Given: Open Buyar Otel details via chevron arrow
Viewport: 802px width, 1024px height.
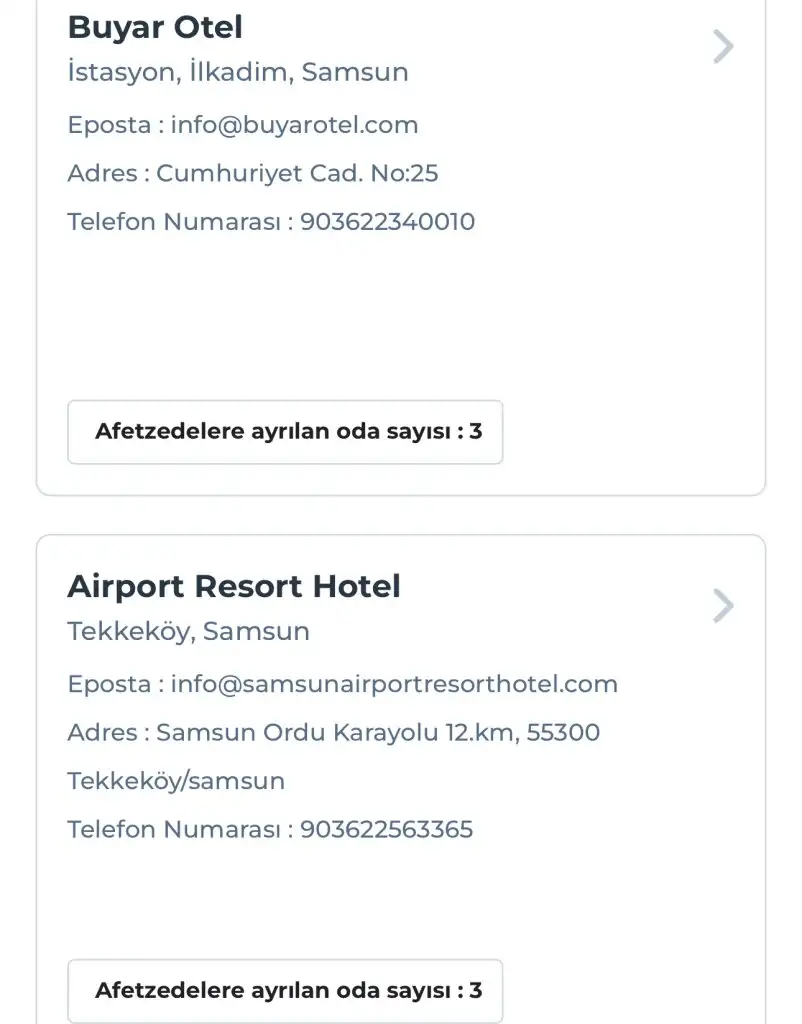Looking at the screenshot, I should click(723, 47).
